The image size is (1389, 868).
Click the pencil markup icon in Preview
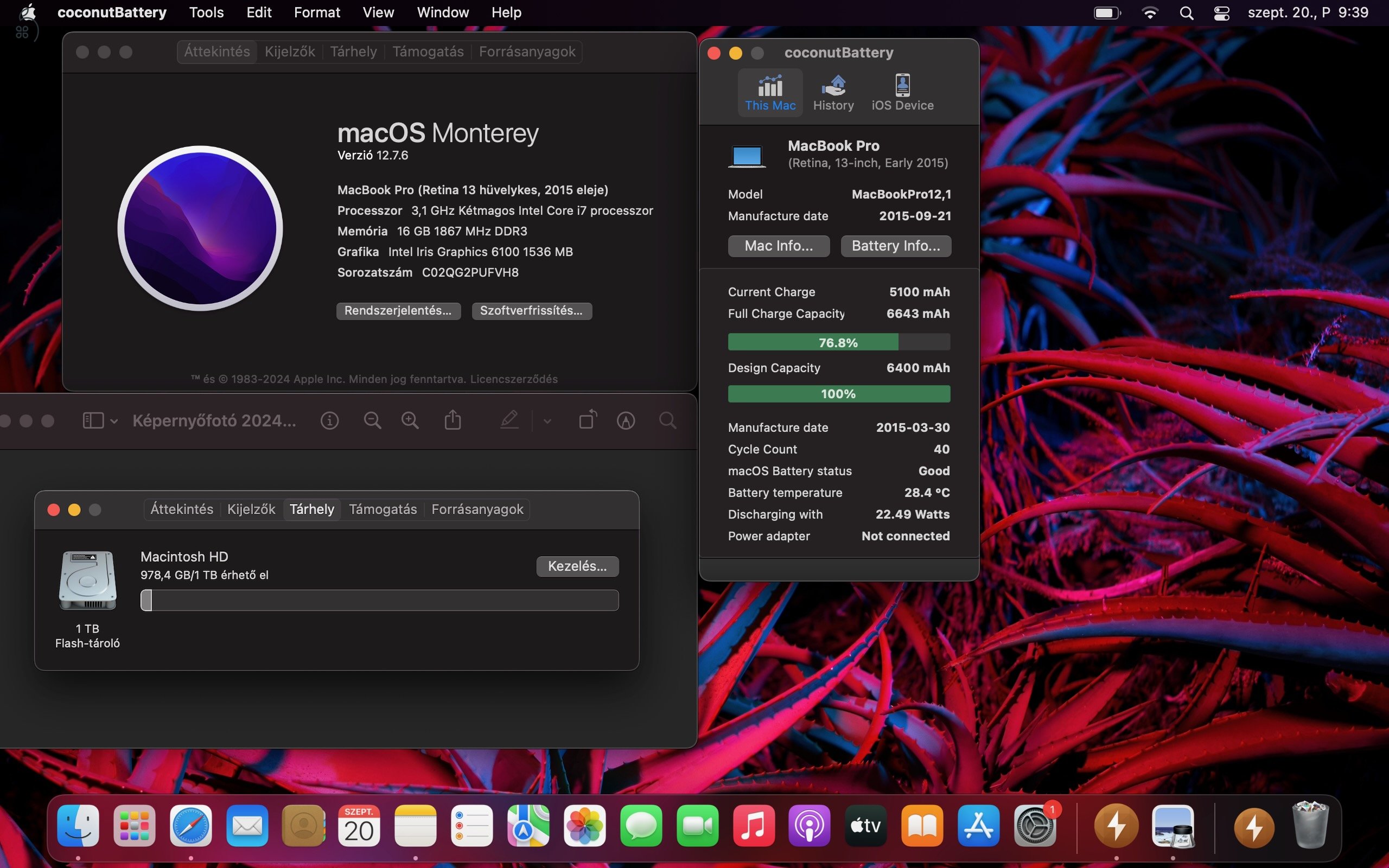509,420
